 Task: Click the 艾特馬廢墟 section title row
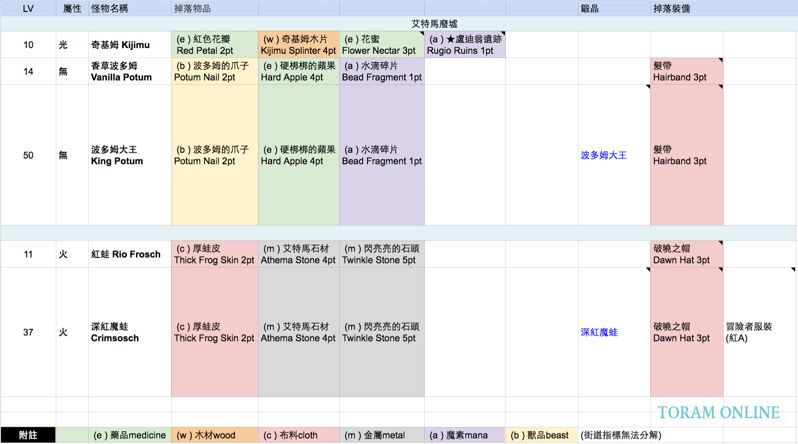coord(399,24)
